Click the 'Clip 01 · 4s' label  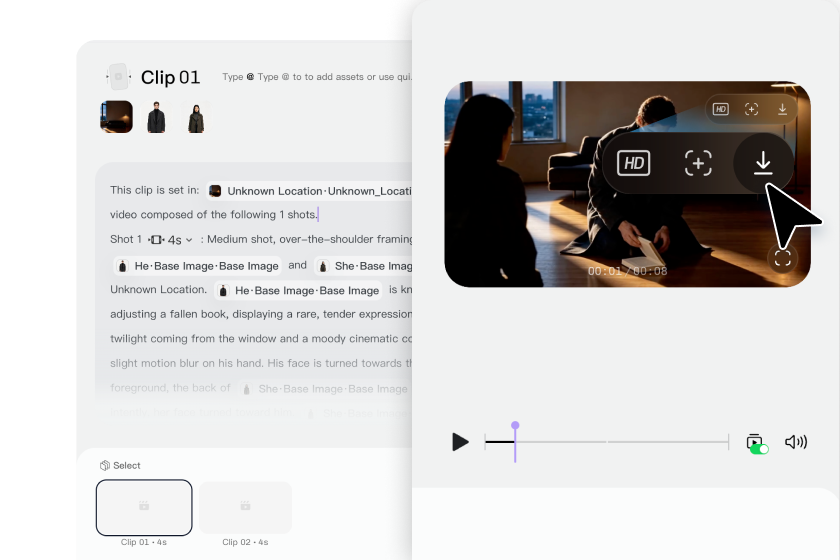[144, 542]
